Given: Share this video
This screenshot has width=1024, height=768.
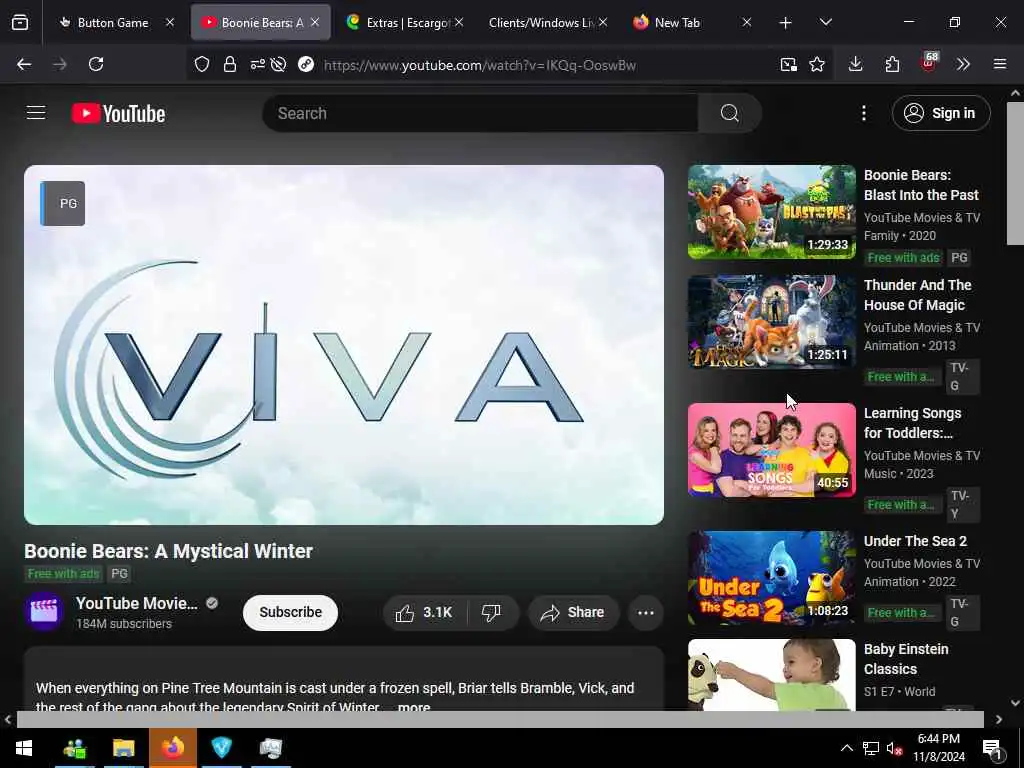Looking at the screenshot, I should click(x=573, y=613).
